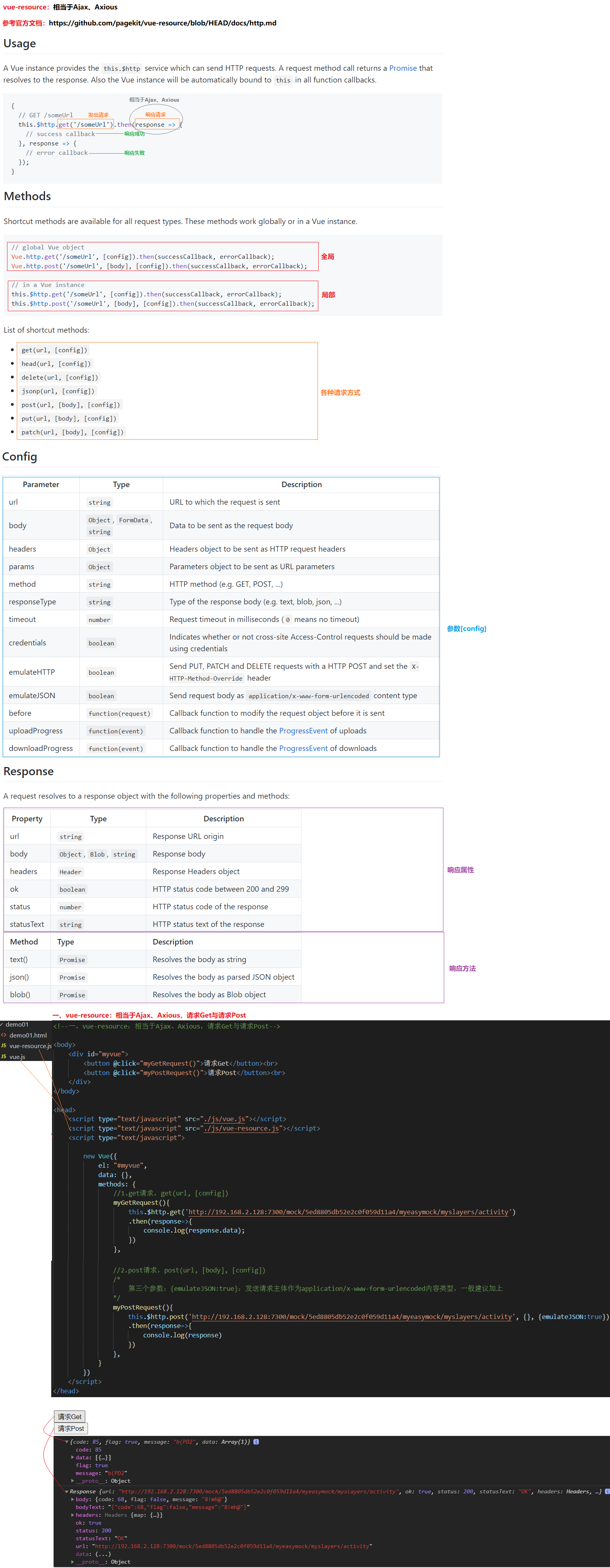Click 'console.log(response.data);' in the code
The width and height of the screenshot is (610, 1568).
point(194,1230)
